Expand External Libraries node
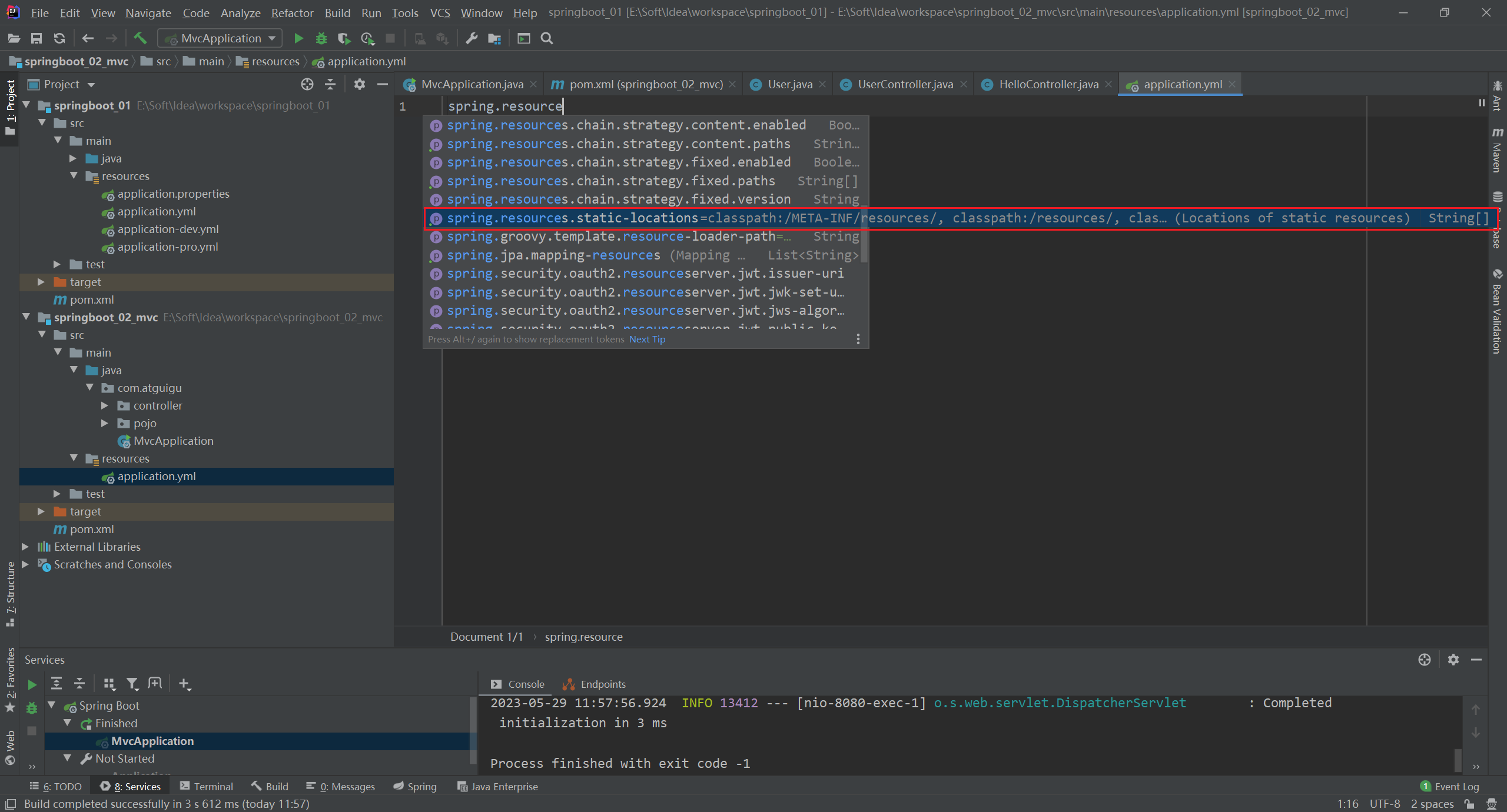 (x=25, y=547)
